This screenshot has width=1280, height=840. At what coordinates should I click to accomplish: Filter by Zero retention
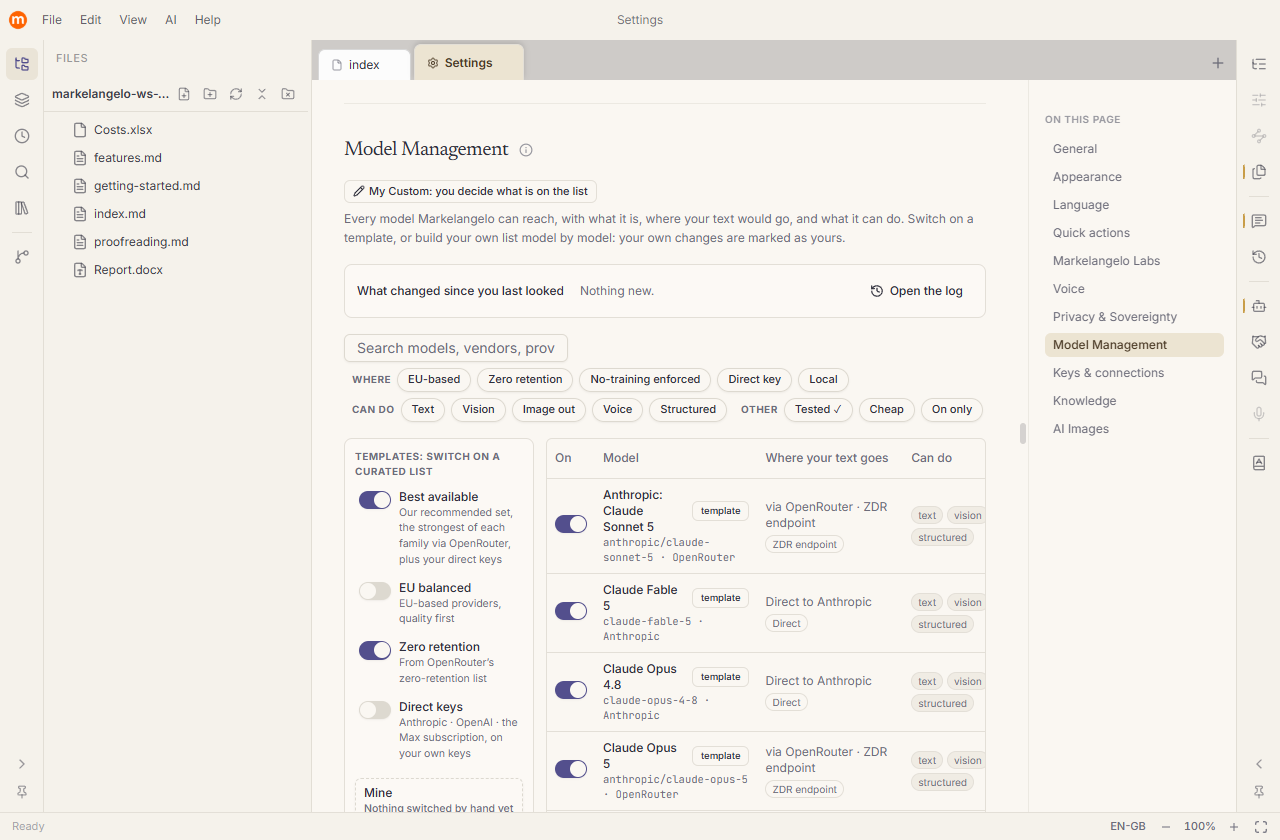(526, 380)
